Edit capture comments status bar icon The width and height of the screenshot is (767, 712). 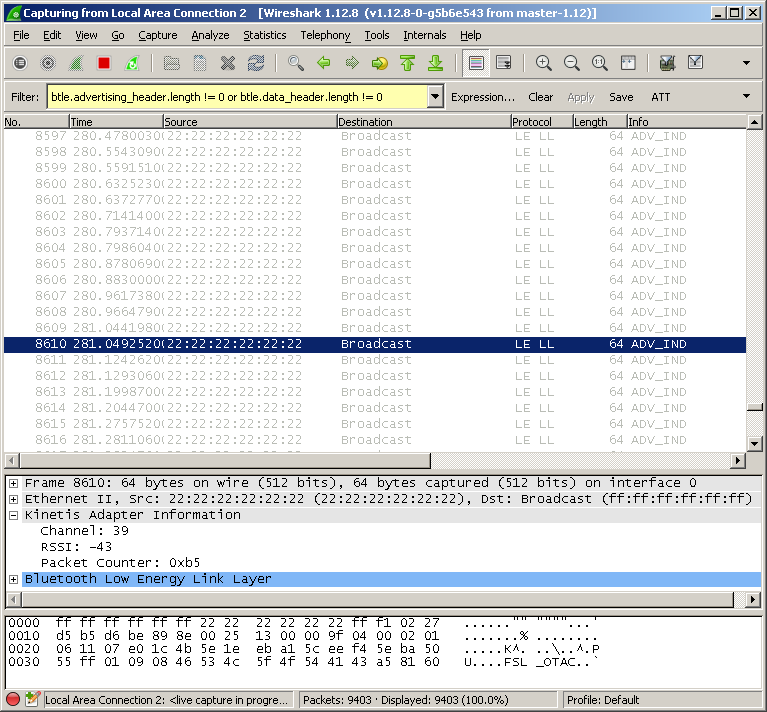tap(32, 700)
